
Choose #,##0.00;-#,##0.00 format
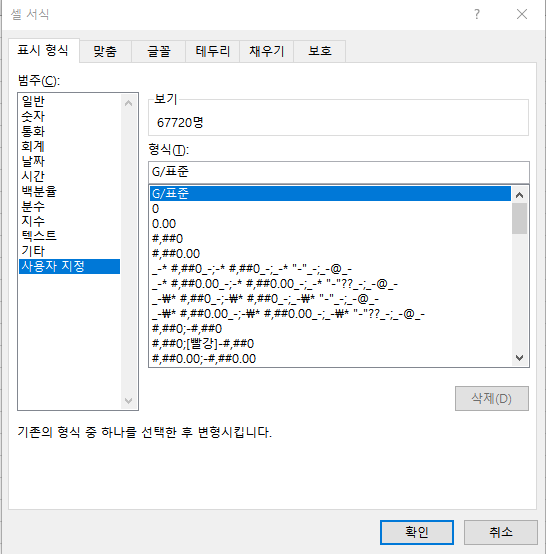tap(330, 359)
